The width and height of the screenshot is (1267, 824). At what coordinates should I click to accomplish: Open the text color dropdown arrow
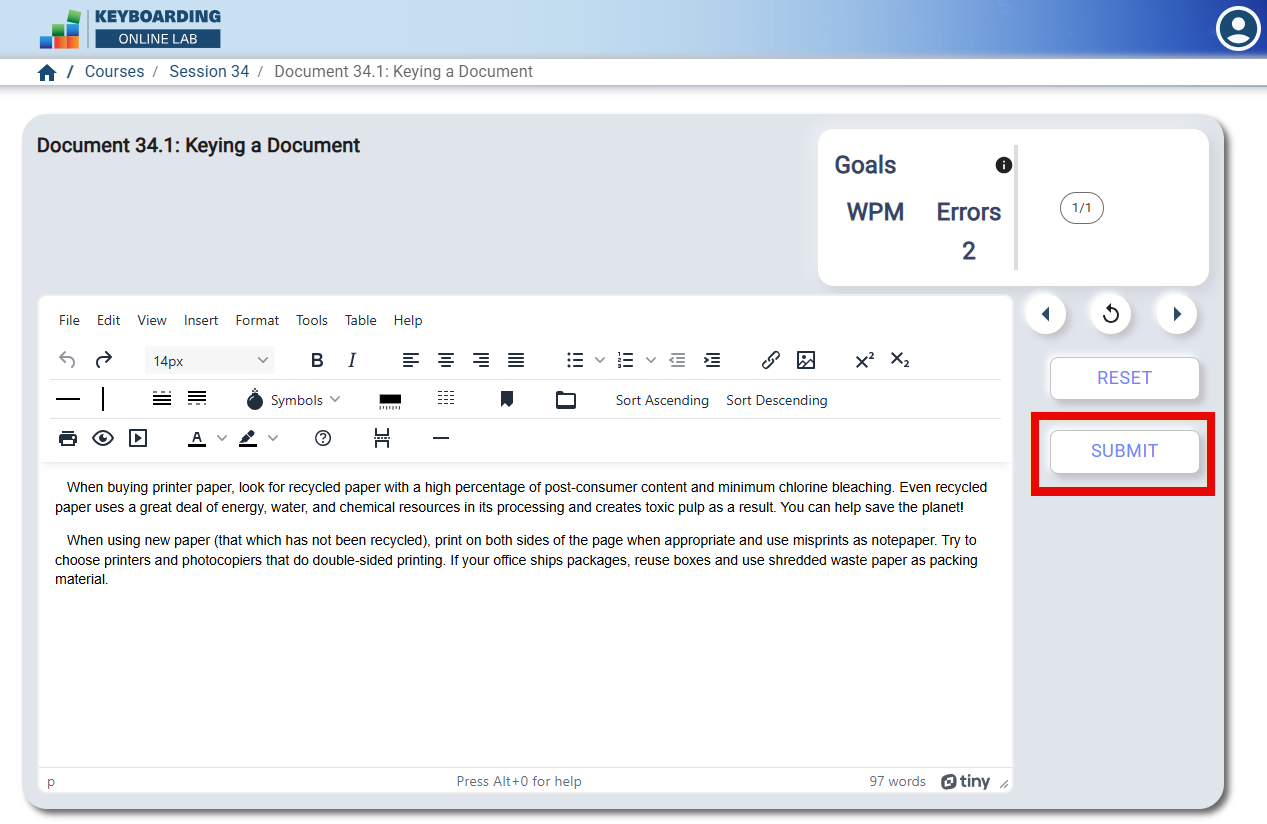point(221,438)
